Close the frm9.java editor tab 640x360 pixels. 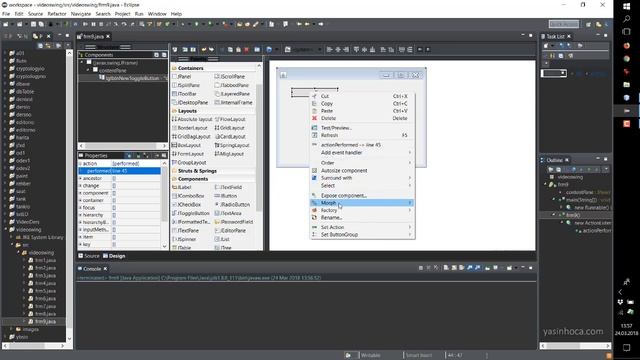click(x=108, y=36)
